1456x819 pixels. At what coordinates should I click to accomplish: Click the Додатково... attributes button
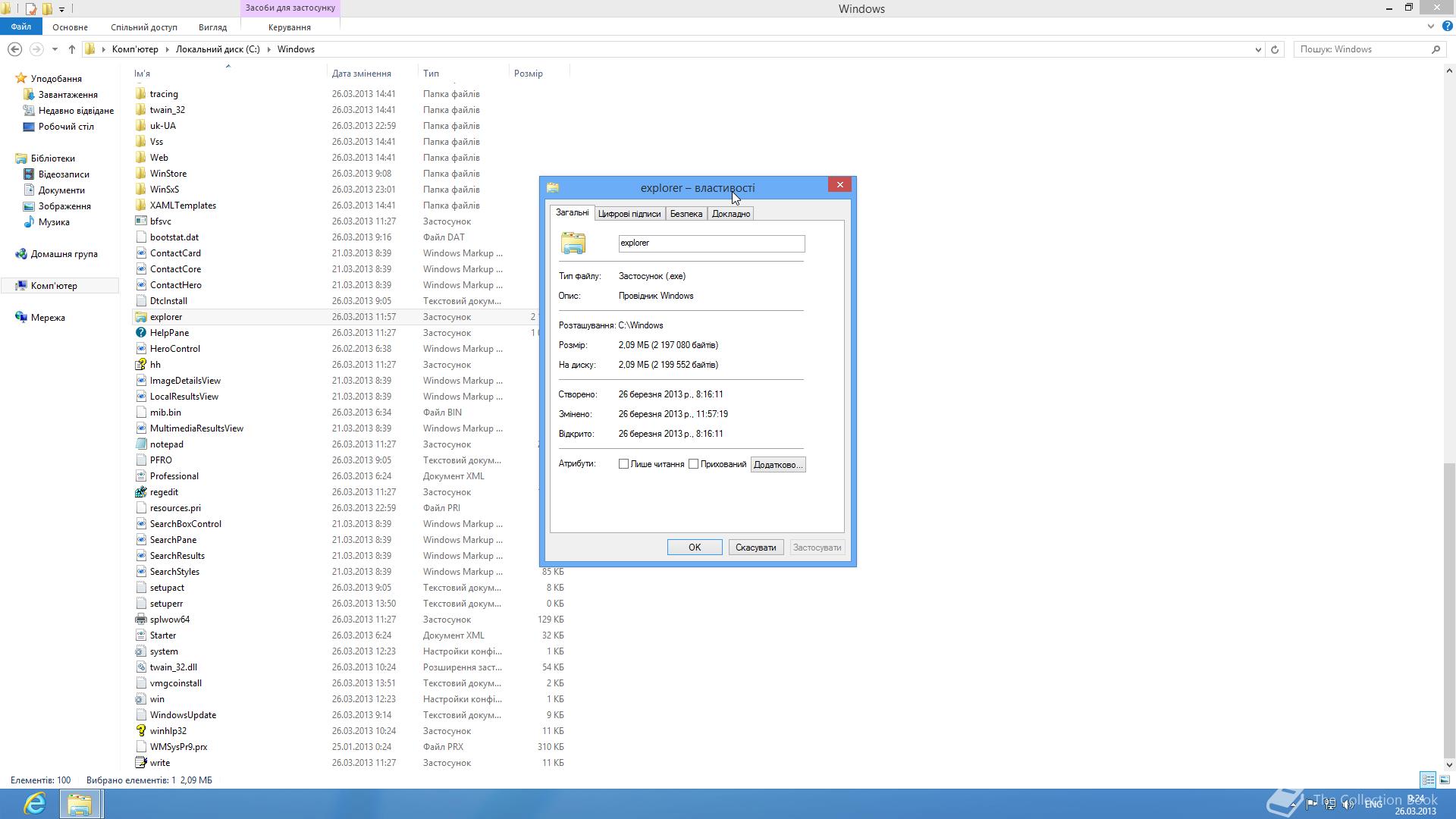click(x=778, y=465)
